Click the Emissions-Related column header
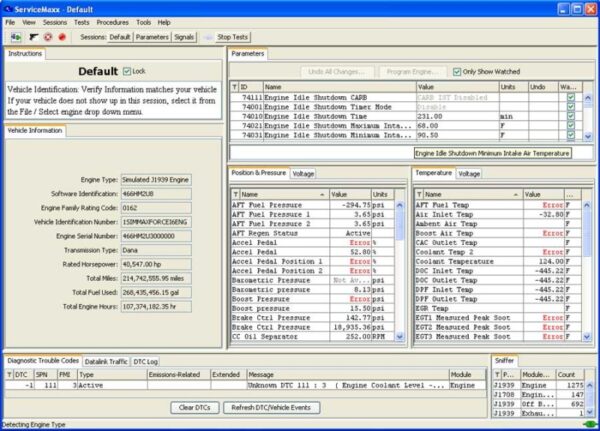This screenshot has width=600, height=431. coord(179,375)
